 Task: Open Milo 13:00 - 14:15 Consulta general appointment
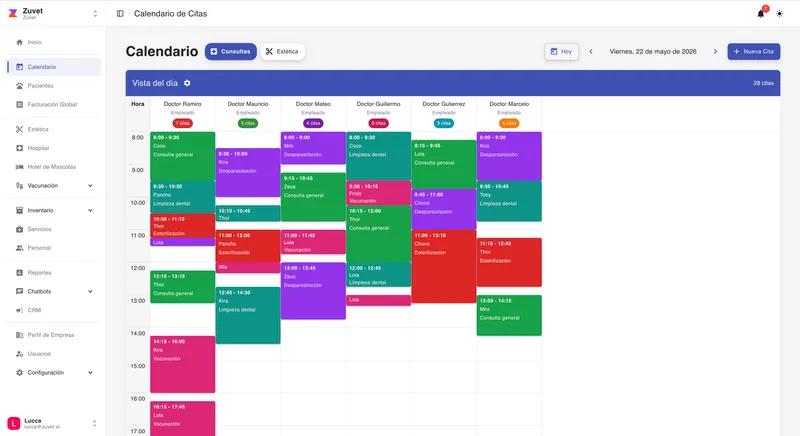click(509, 315)
